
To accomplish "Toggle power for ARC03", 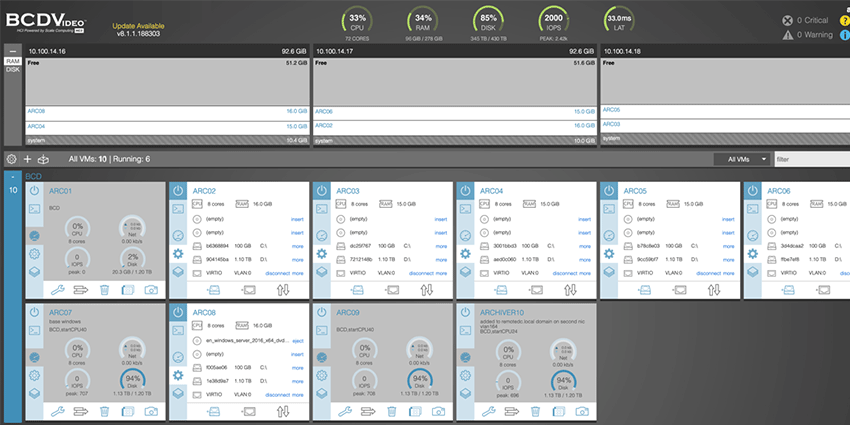I will [321, 191].
